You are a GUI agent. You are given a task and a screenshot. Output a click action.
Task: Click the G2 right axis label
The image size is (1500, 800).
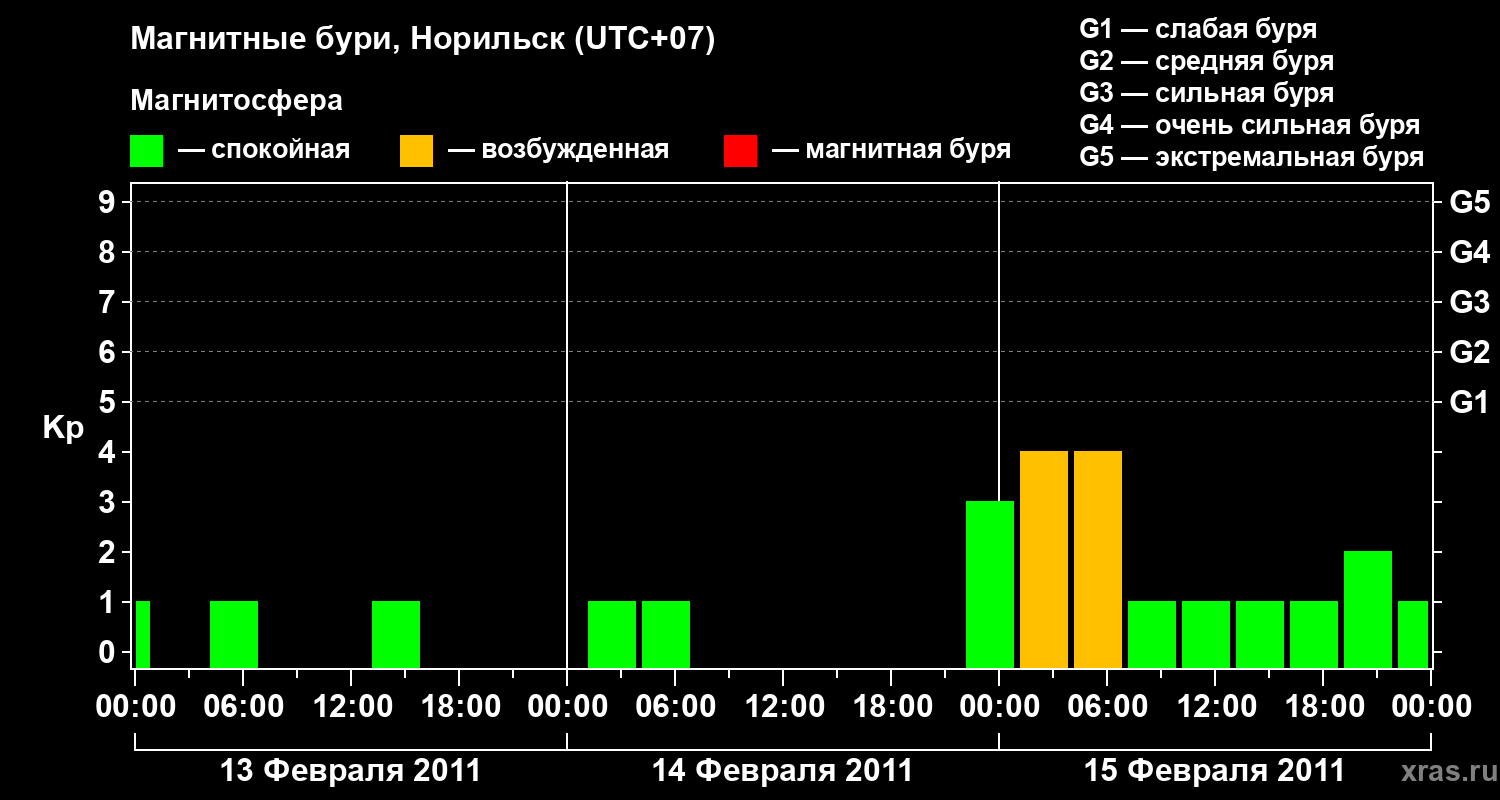[1469, 352]
